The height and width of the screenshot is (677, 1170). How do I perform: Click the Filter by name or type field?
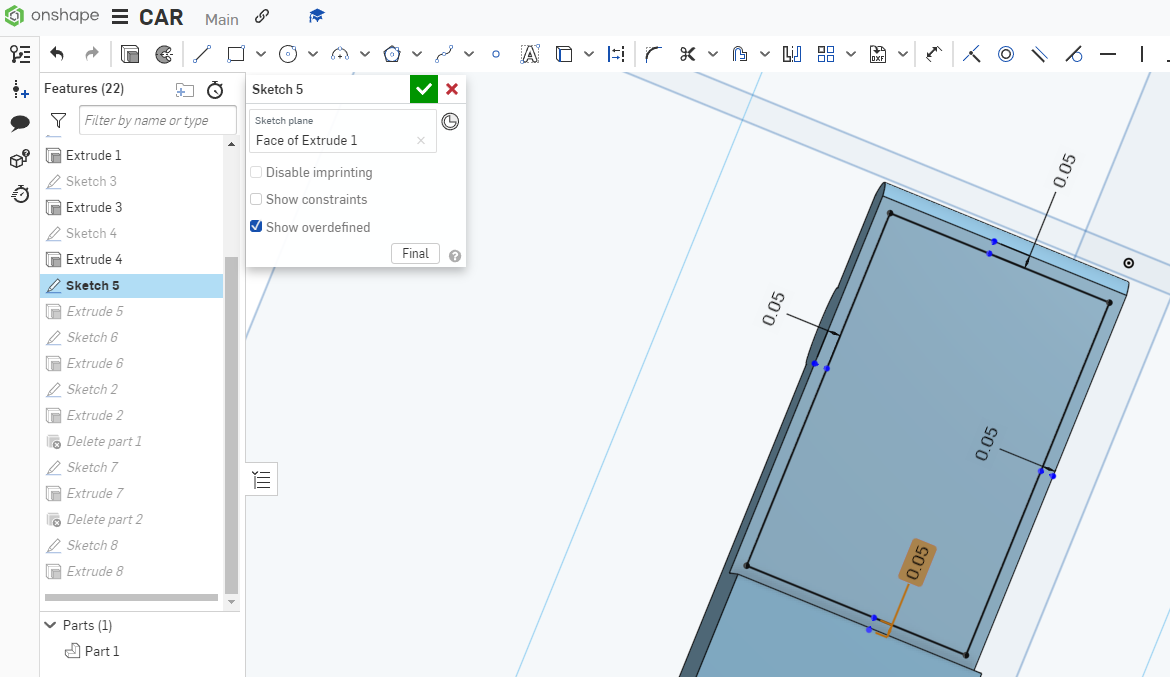(x=157, y=120)
